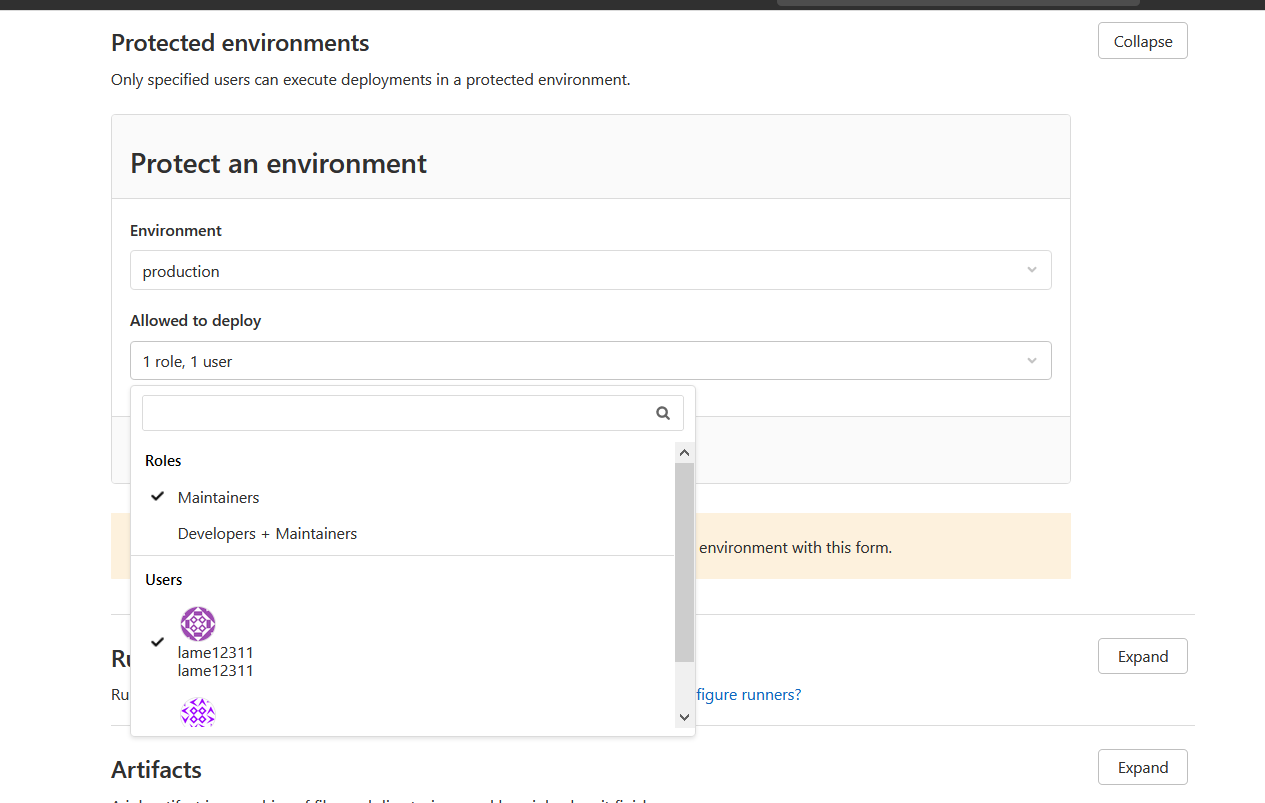Deselect the checkmark beside user lame12311

tap(157, 642)
